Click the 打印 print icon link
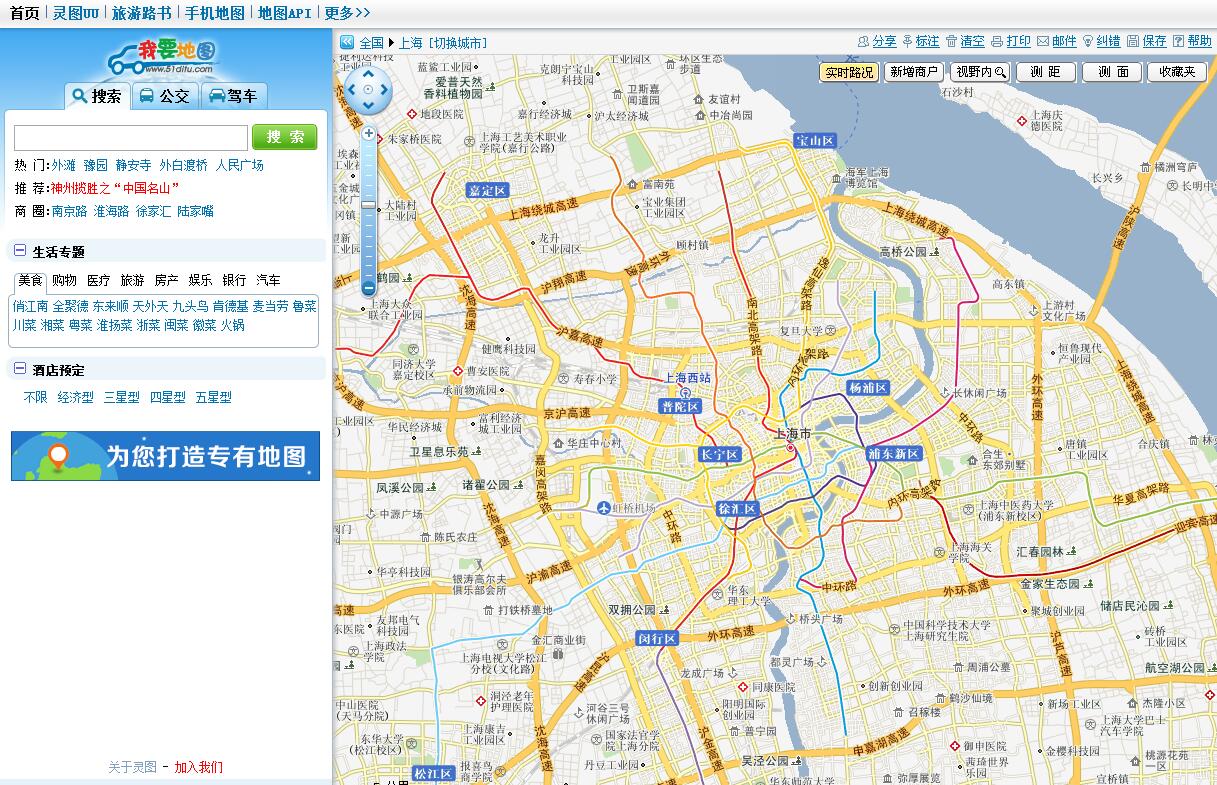The image size is (1217, 785). (1010, 41)
